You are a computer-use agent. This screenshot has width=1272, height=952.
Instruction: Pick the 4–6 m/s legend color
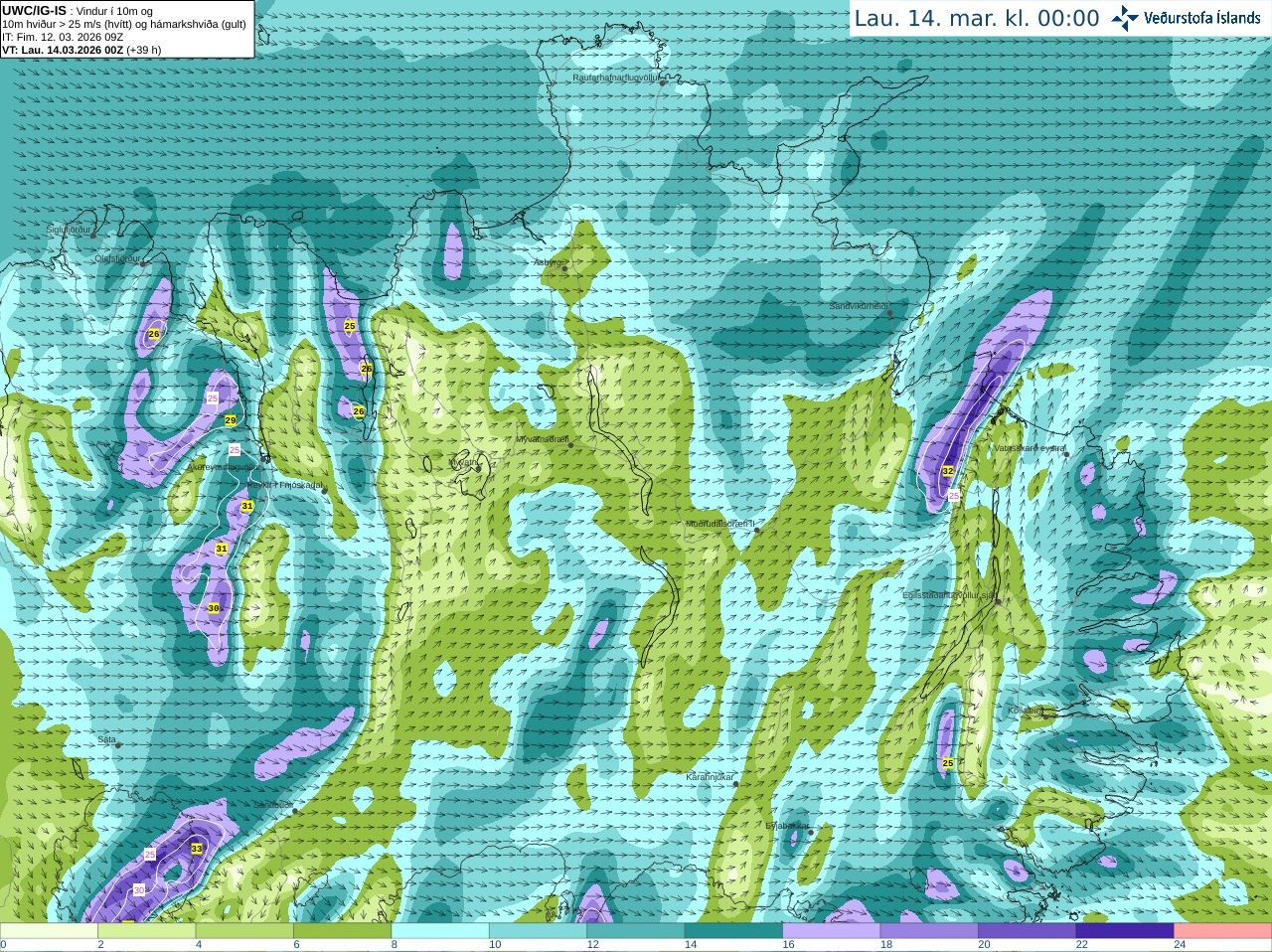(244, 931)
